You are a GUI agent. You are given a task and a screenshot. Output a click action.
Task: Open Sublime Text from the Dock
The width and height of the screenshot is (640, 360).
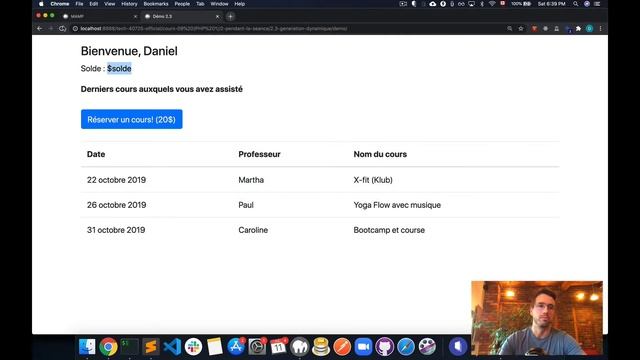(151, 347)
